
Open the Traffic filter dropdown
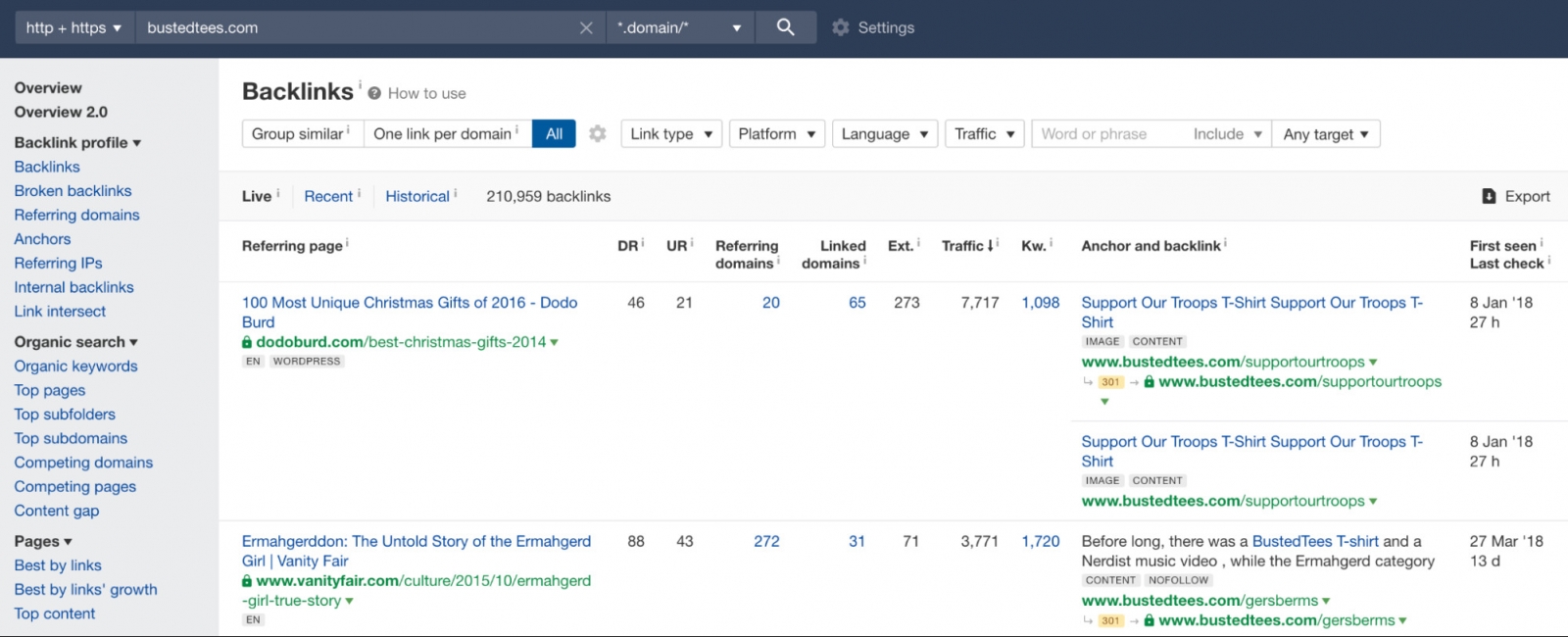click(x=985, y=133)
